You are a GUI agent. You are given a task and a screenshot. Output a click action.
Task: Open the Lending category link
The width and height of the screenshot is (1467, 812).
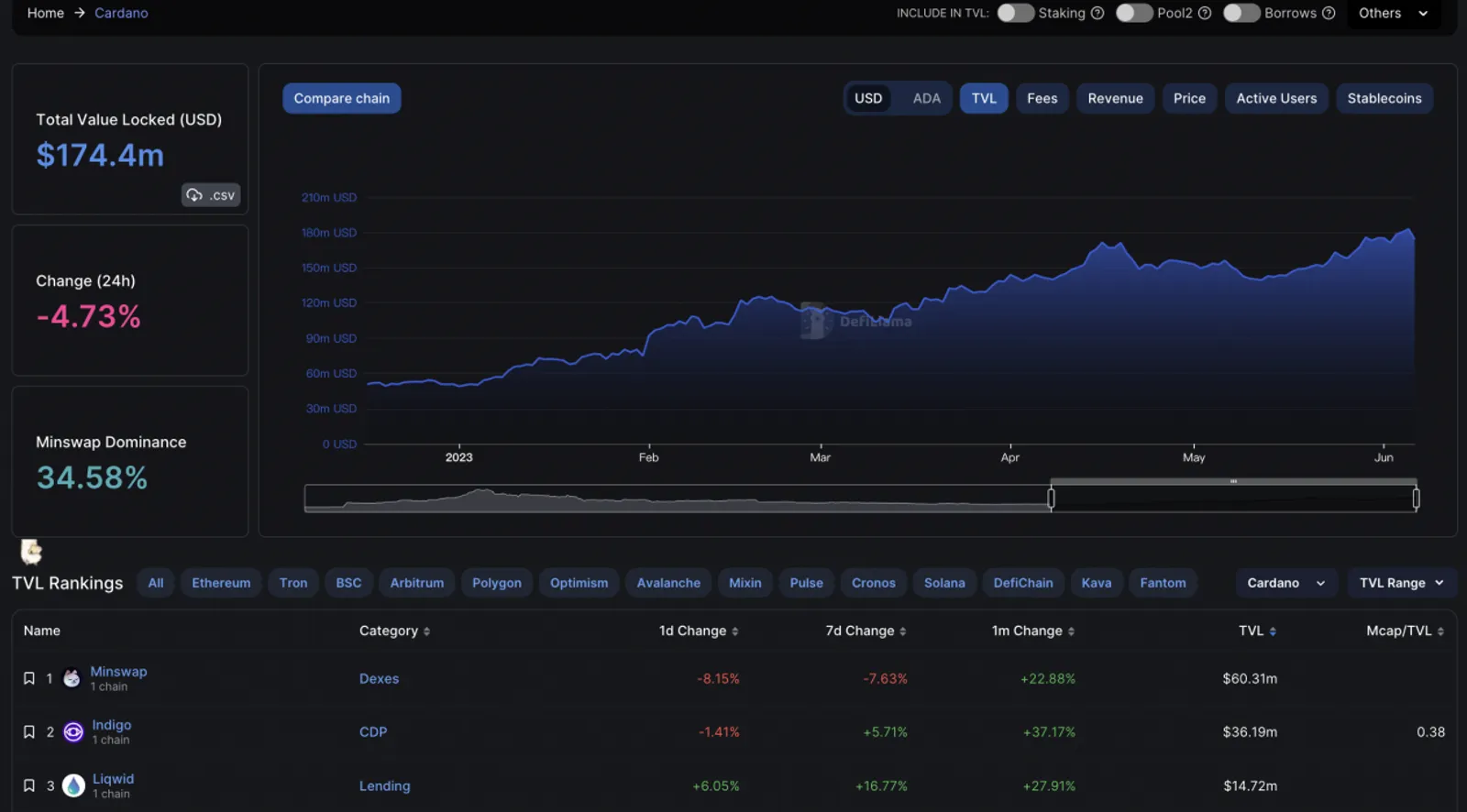point(384,786)
